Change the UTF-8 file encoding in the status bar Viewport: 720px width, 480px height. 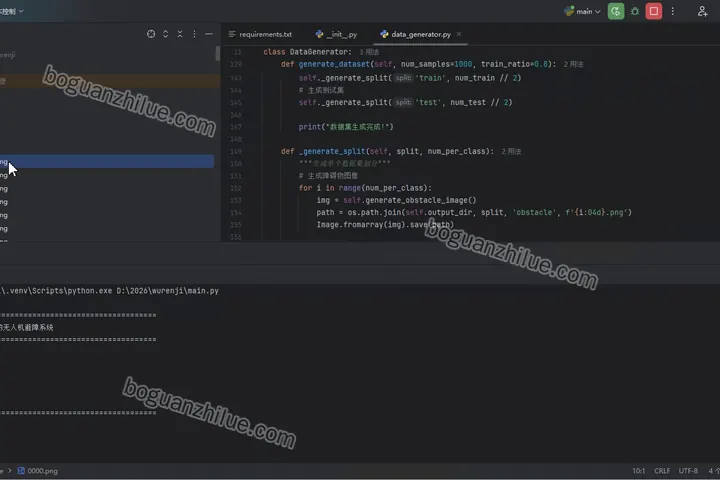[688, 471]
